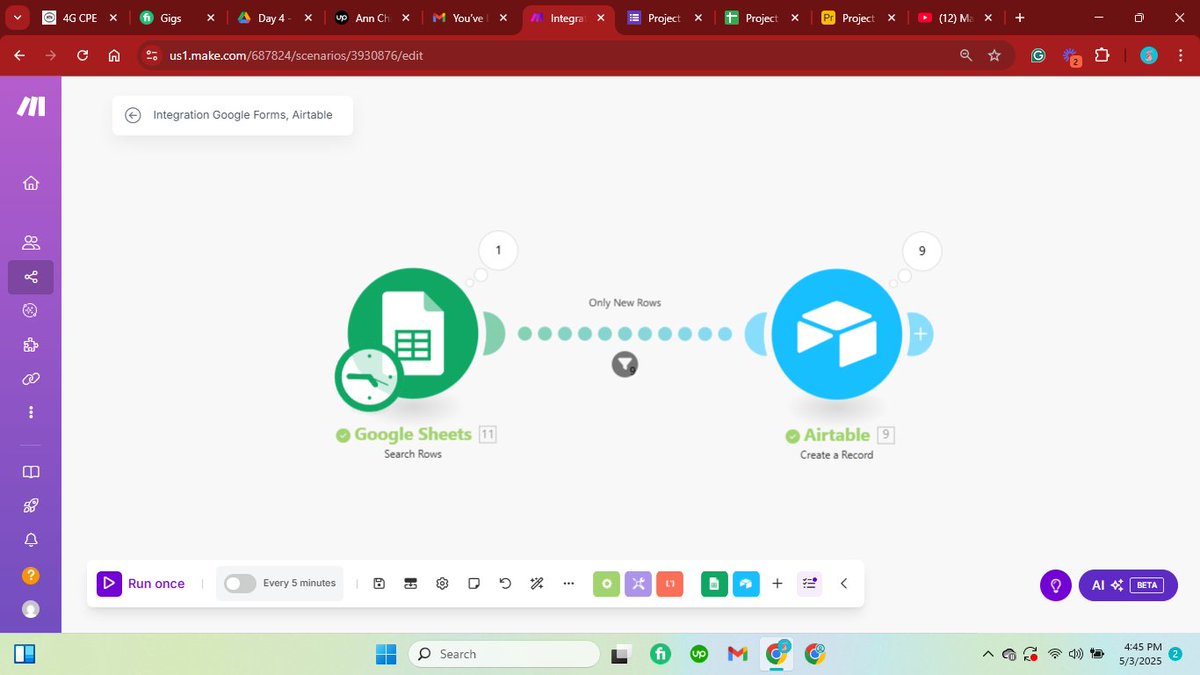Open the Make logo home link
Screen dimensions: 1200x675
pos(31,108)
